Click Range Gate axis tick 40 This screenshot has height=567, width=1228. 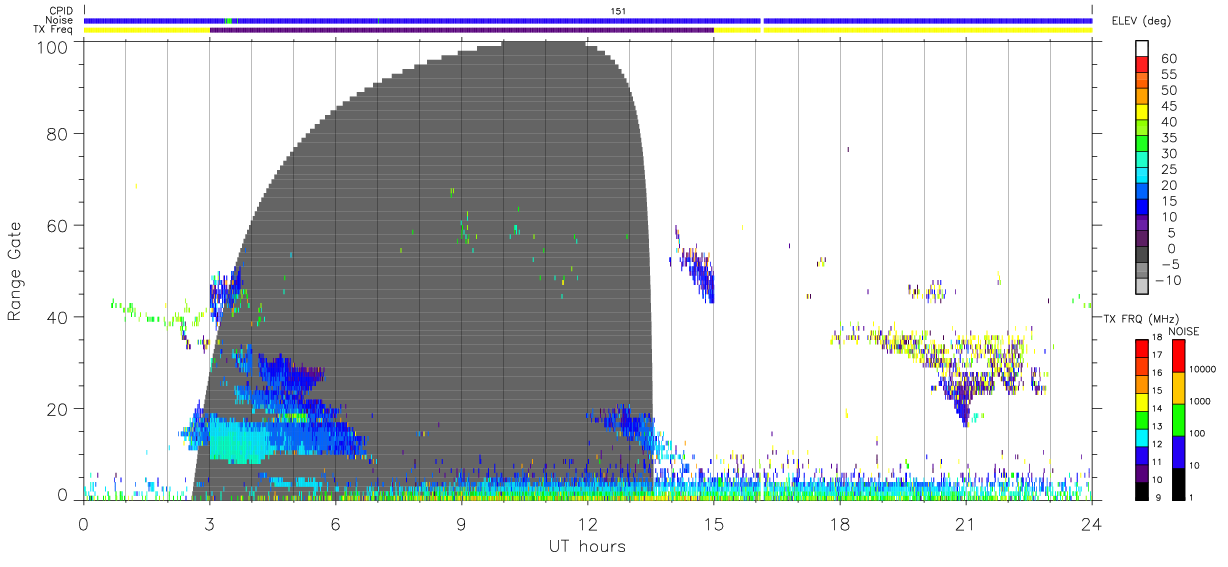(x=59, y=317)
